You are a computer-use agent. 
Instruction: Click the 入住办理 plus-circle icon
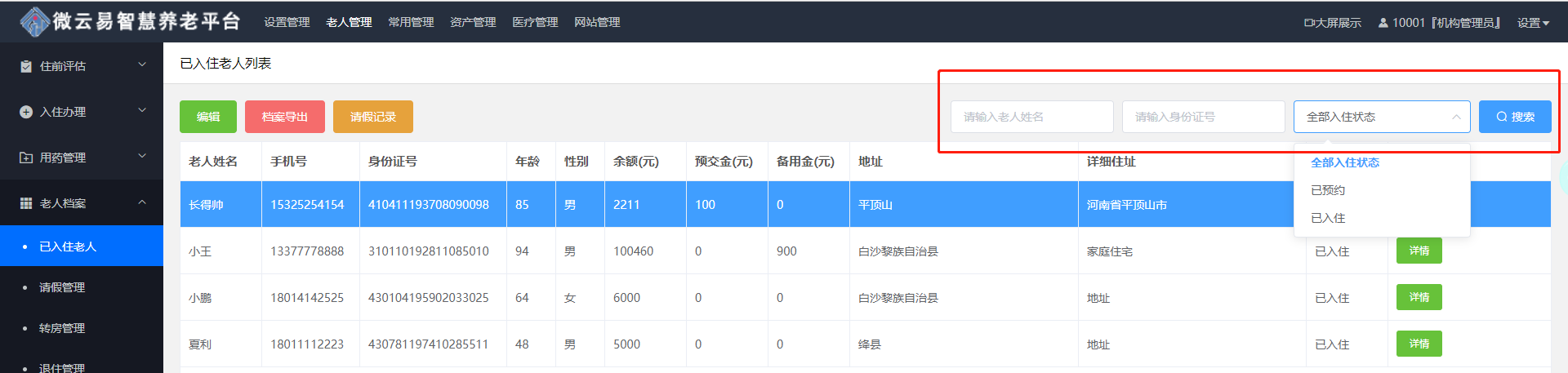[26, 112]
